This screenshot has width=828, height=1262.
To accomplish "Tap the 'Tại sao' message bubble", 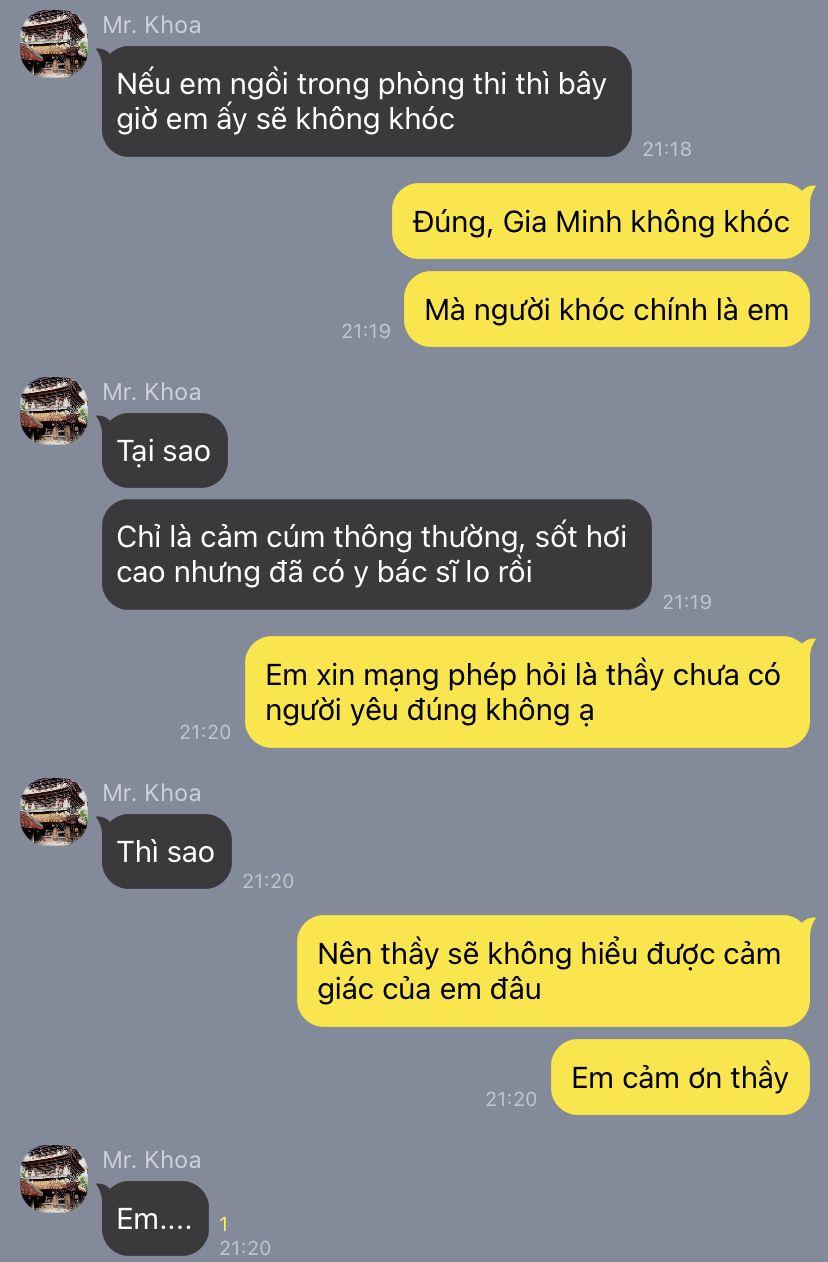I will pos(165,450).
